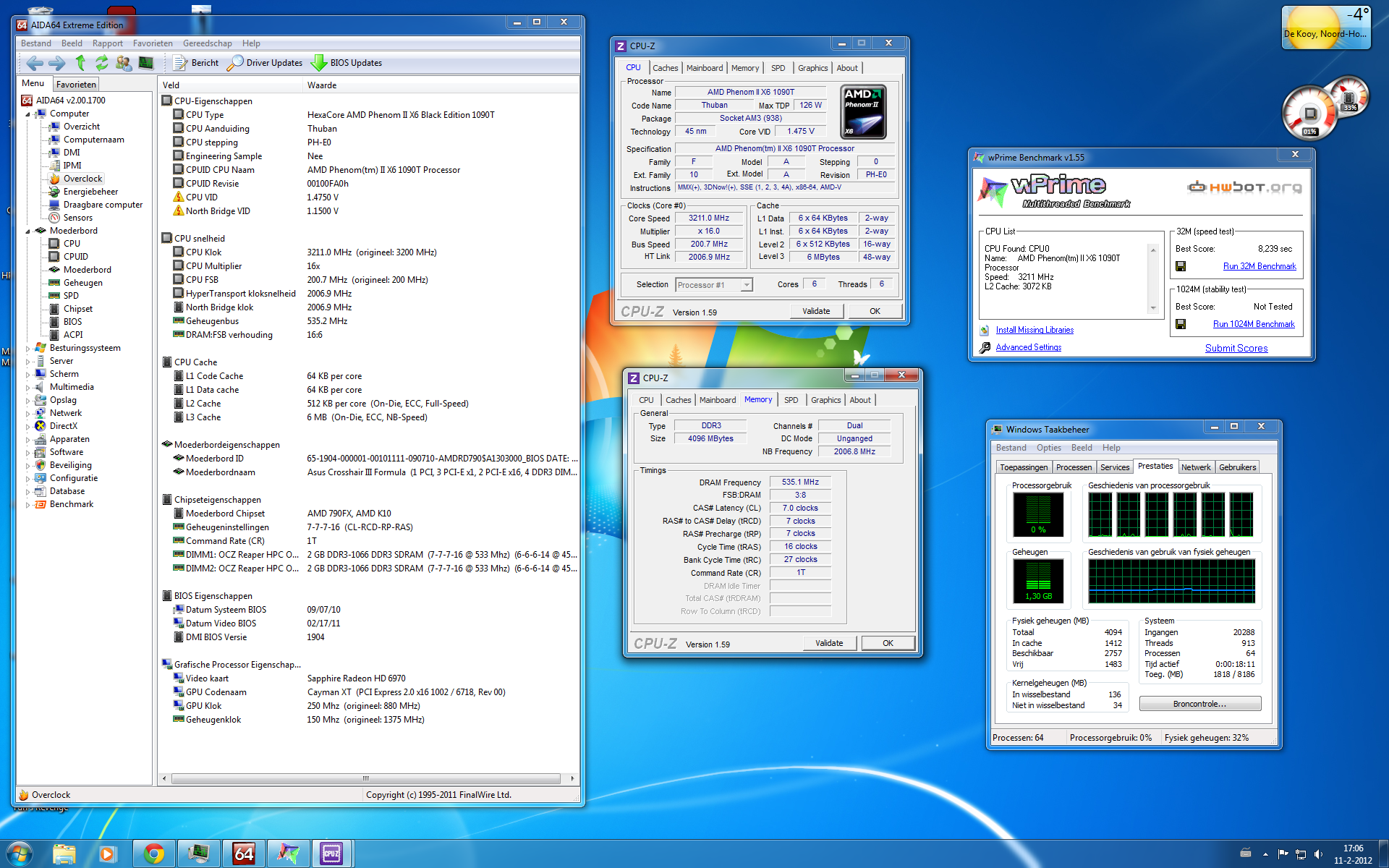
Task: Click the AIDA64 horizontal scrollbar thumb
Action: click(365, 778)
